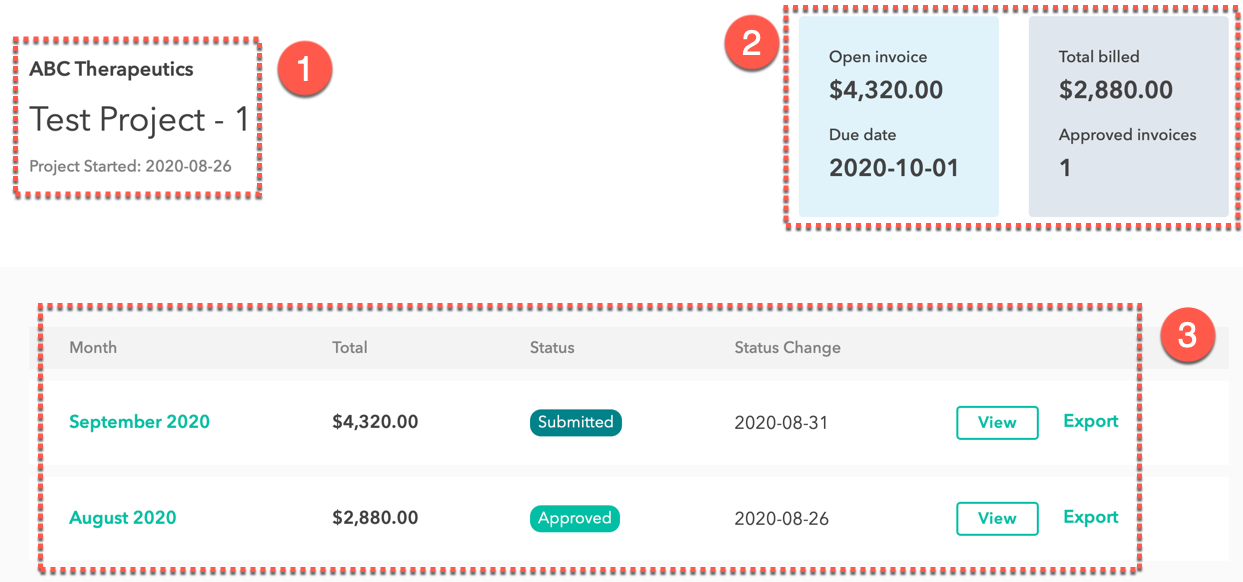Export the September 2020 invoice
This screenshot has height=582, width=1243.
click(x=1090, y=421)
